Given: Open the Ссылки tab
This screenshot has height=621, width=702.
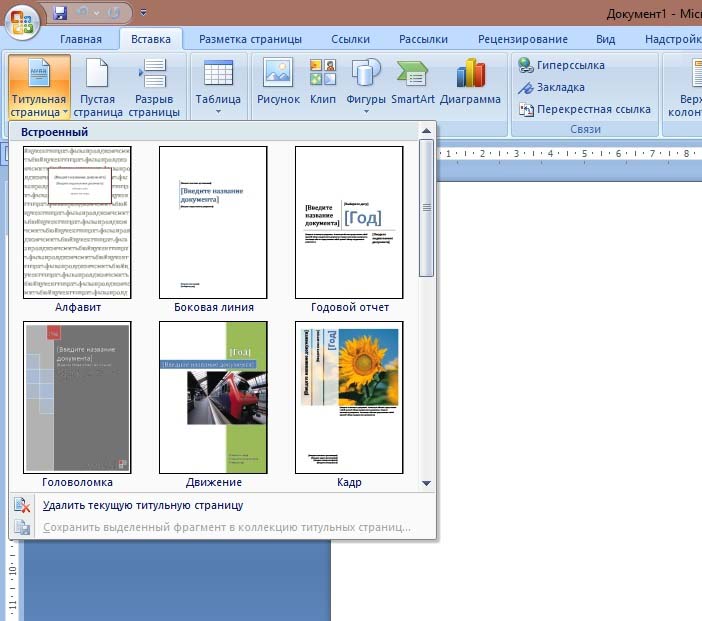Looking at the screenshot, I should pyautogui.click(x=351, y=39).
